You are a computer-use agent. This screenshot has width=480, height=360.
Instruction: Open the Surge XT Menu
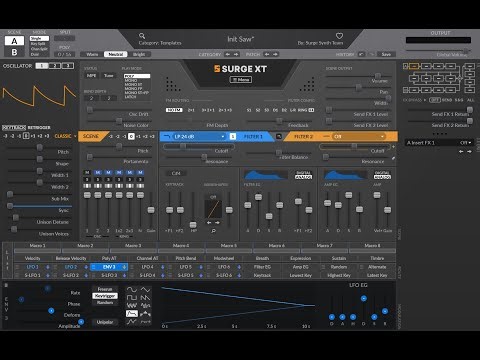(240, 80)
